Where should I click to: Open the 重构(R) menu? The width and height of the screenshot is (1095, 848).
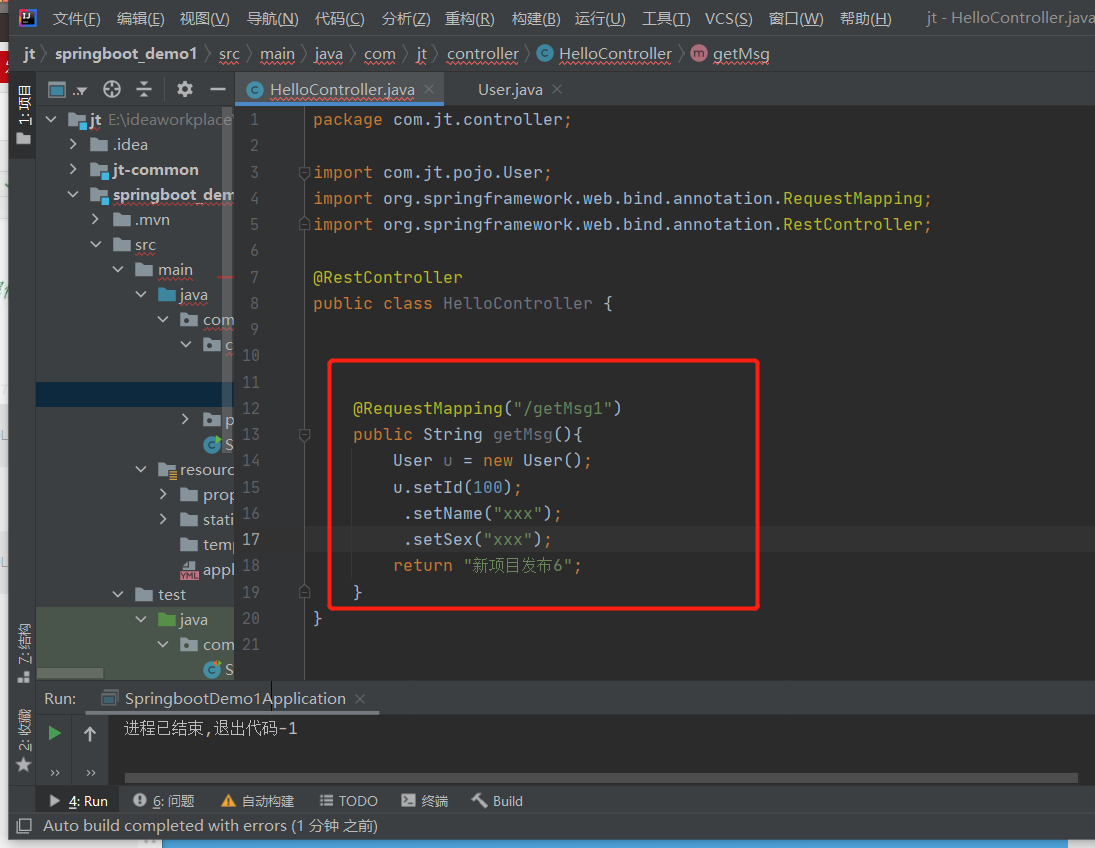coord(469,19)
